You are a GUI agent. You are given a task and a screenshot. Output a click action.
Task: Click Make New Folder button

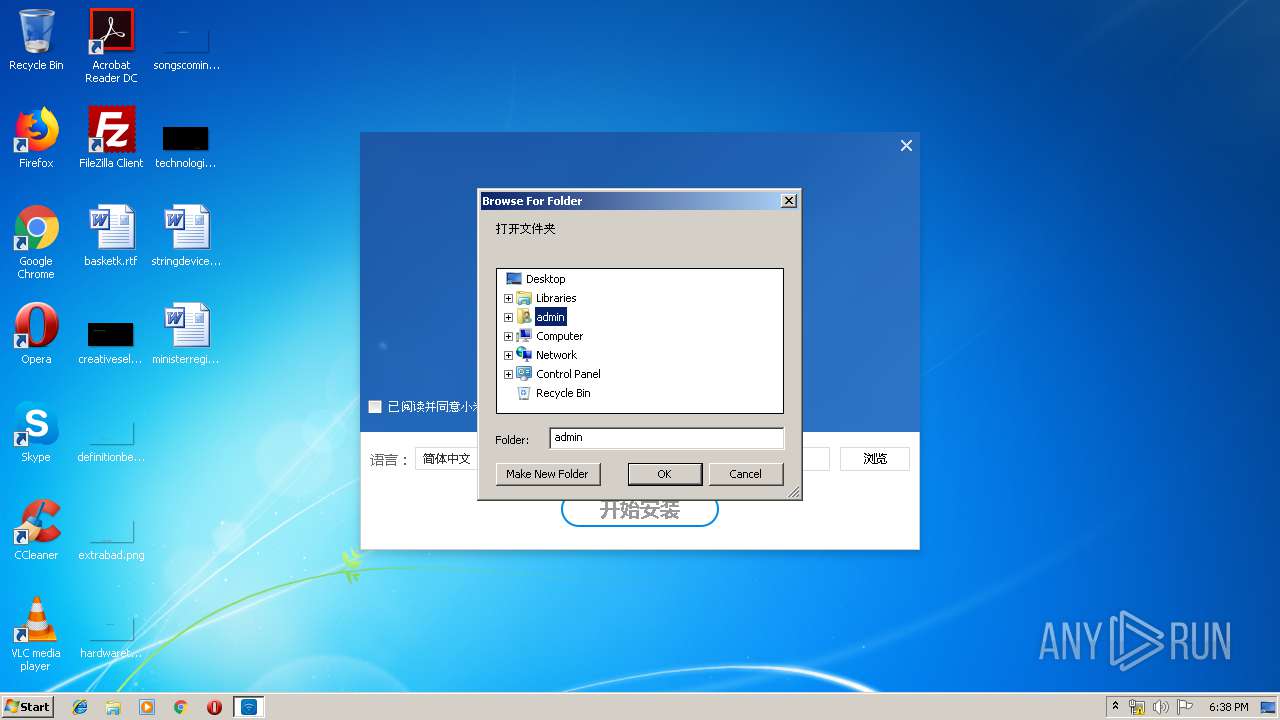click(547, 474)
